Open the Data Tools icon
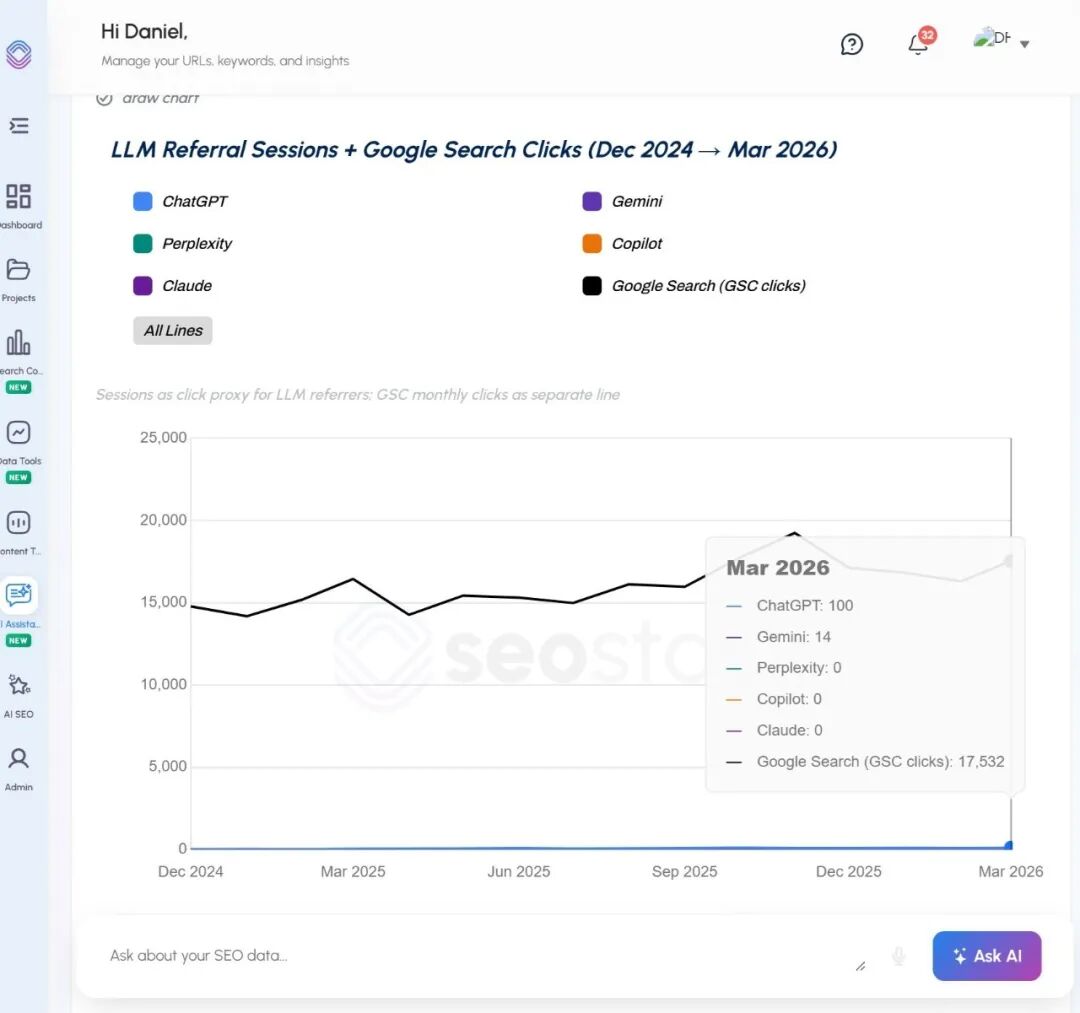The height and width of the screenshot is (1013, 1080). pyautogui.click(x=18, y=433)
